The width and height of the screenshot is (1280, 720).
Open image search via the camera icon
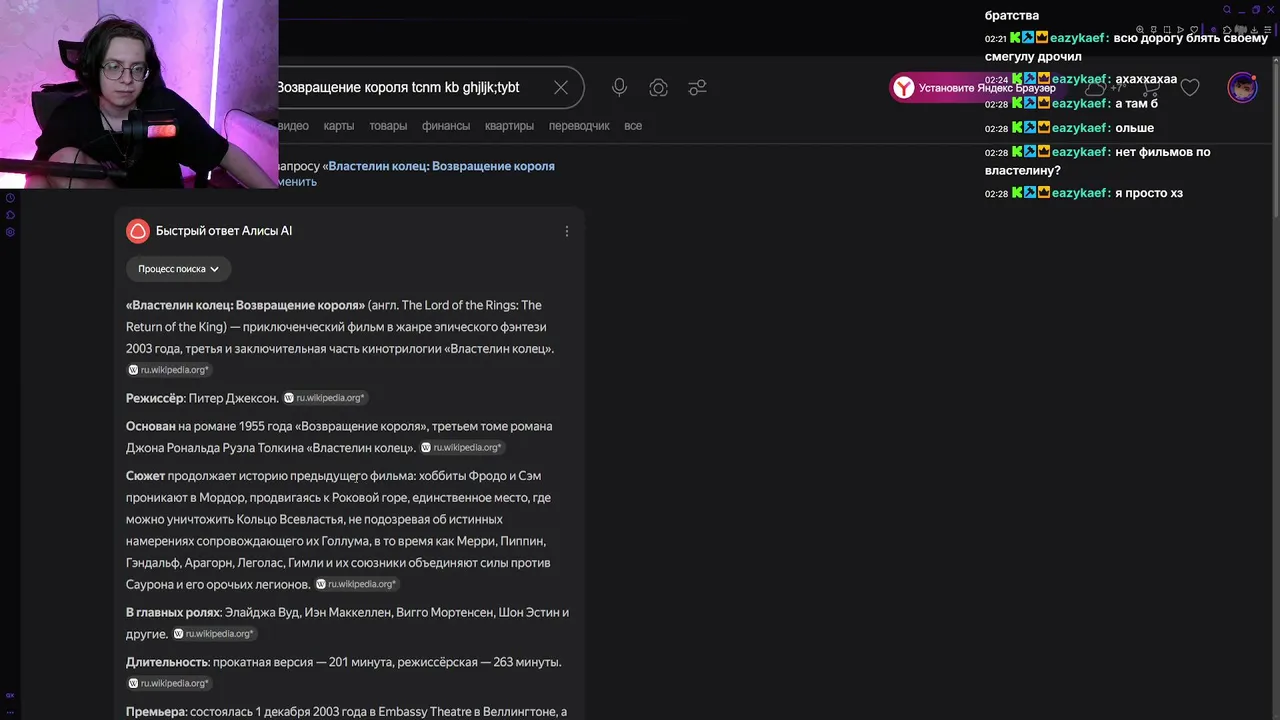658,88
